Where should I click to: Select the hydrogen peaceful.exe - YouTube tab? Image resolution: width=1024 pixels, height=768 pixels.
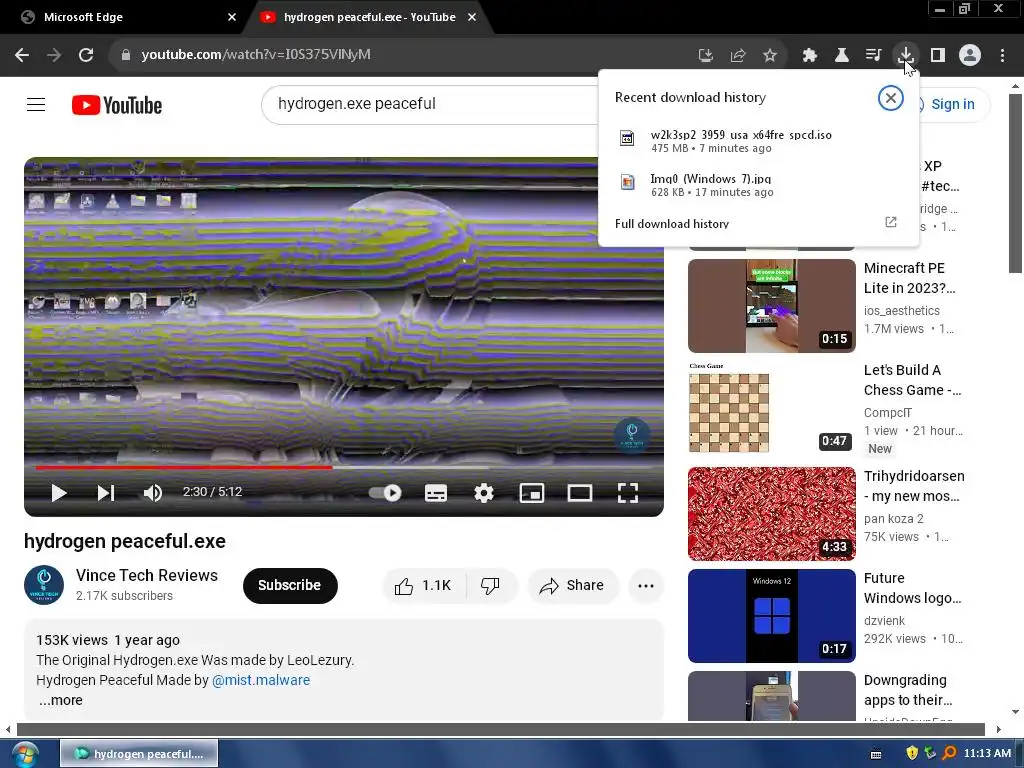click(x=369, y=17)
